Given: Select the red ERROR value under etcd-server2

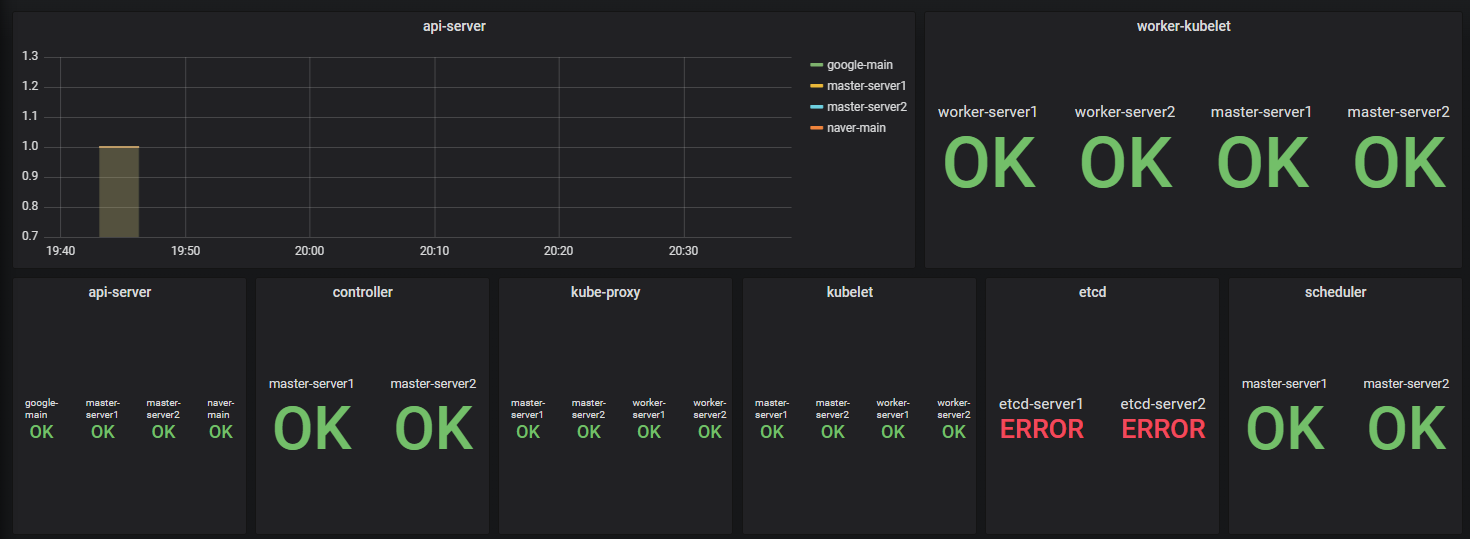Looking at the screenshot, I should [x=1163, y=429].
